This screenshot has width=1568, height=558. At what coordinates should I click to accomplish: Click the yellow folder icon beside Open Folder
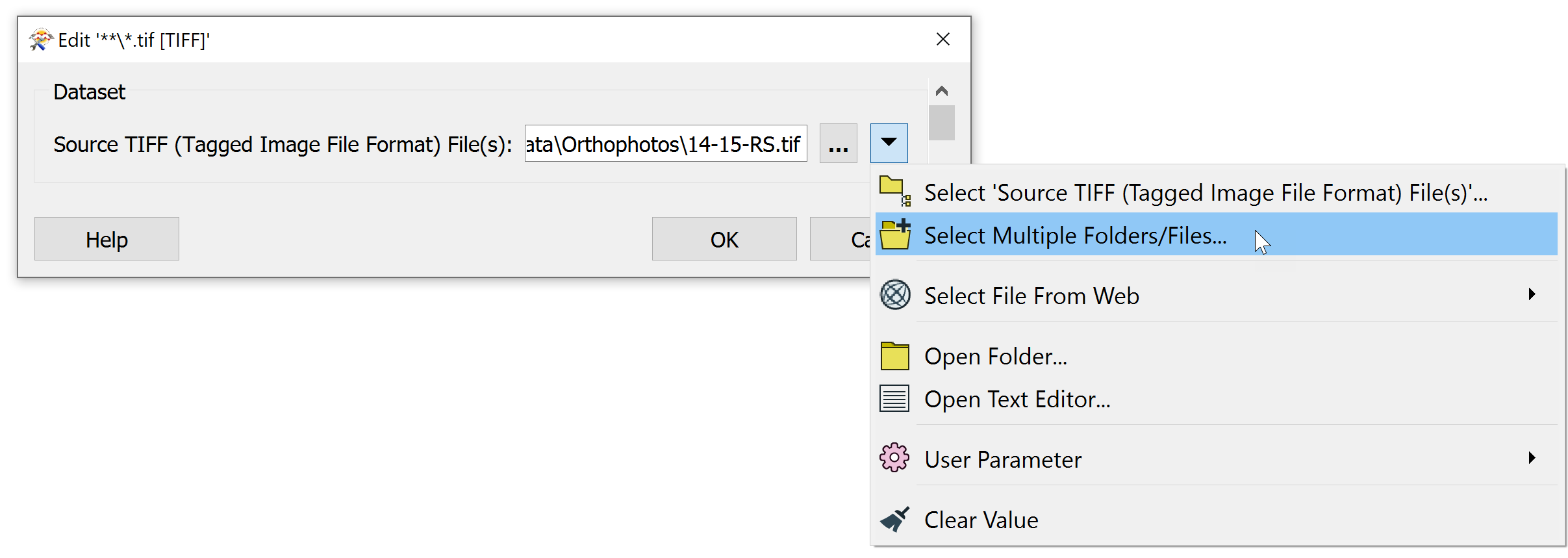point(895,355)
